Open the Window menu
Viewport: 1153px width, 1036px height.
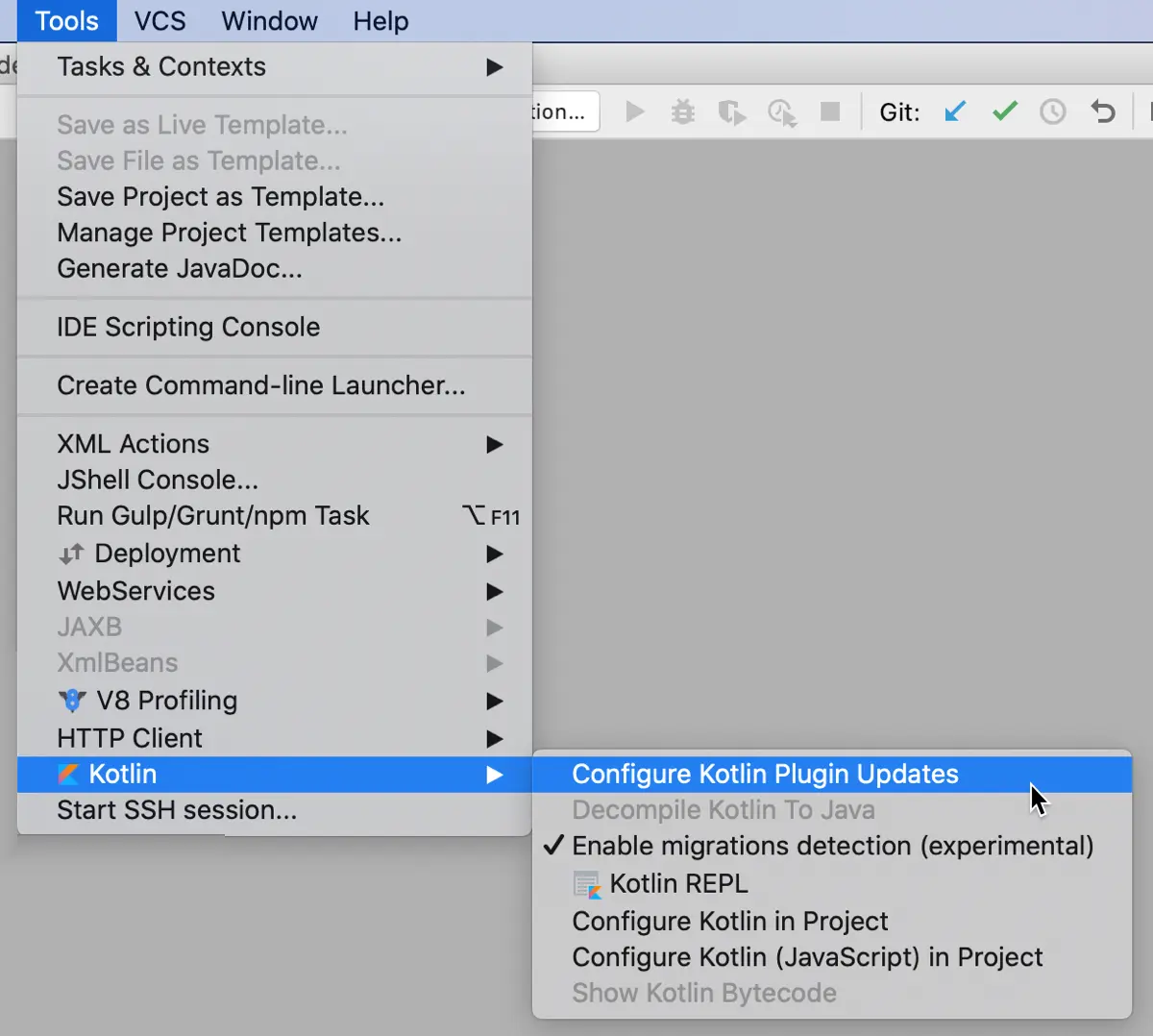pos(269,20)
